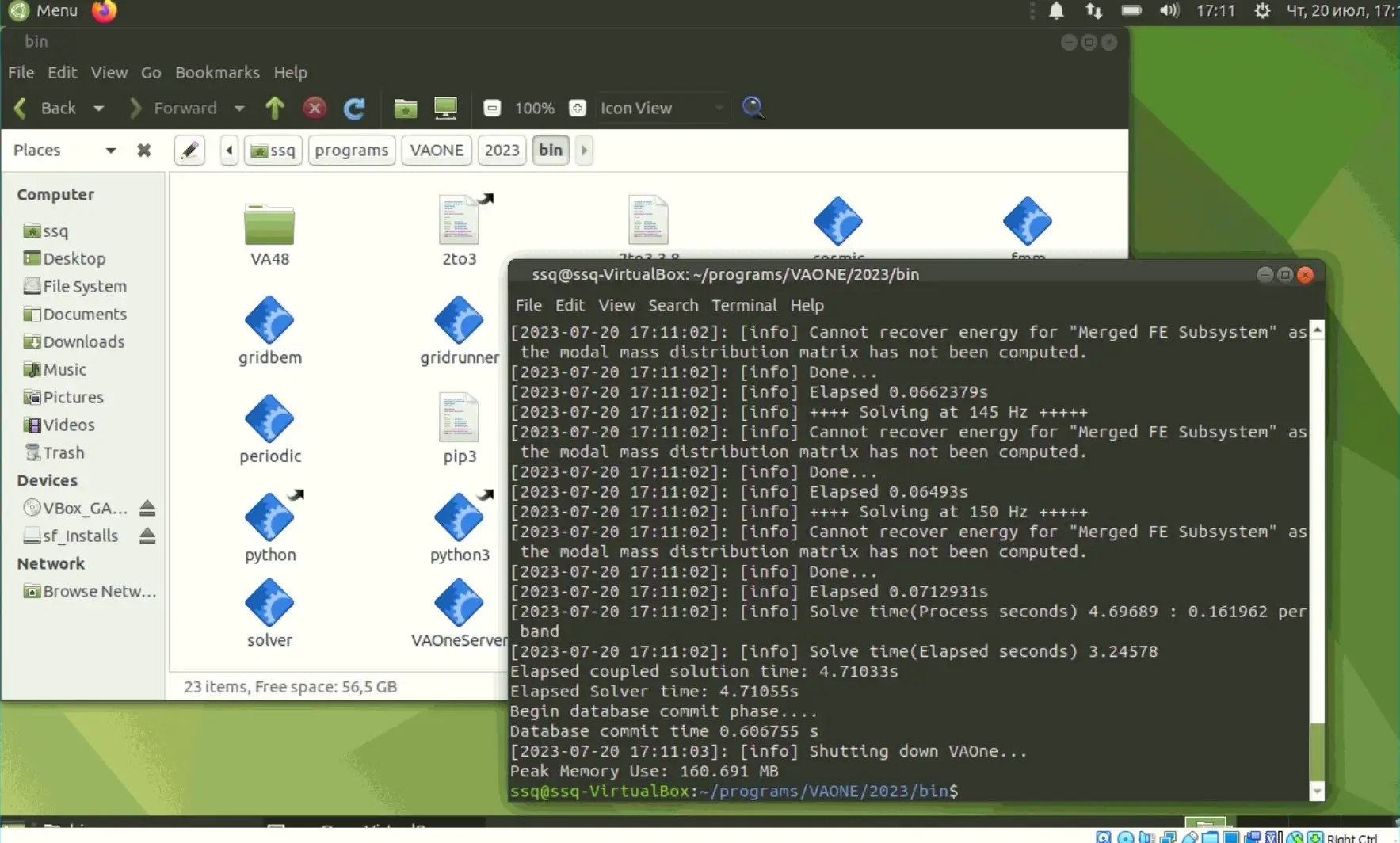The height and width of the screenshot is (843, 1400).
Task: Click the green Up parent folder arrow
Action: pos(275,108)
